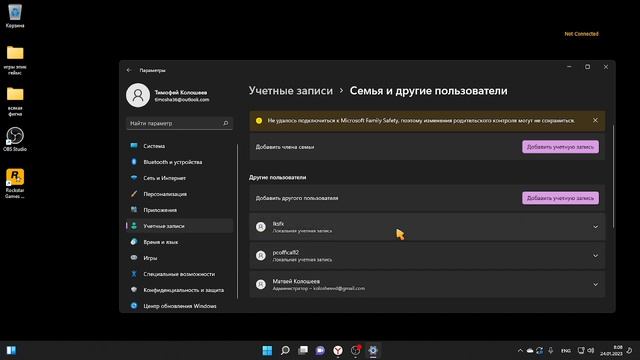This screenshot has height=360, width=640.
Task: Go back with the Settings back arrow
Action: pyautogui.click(x=129, y=70)
